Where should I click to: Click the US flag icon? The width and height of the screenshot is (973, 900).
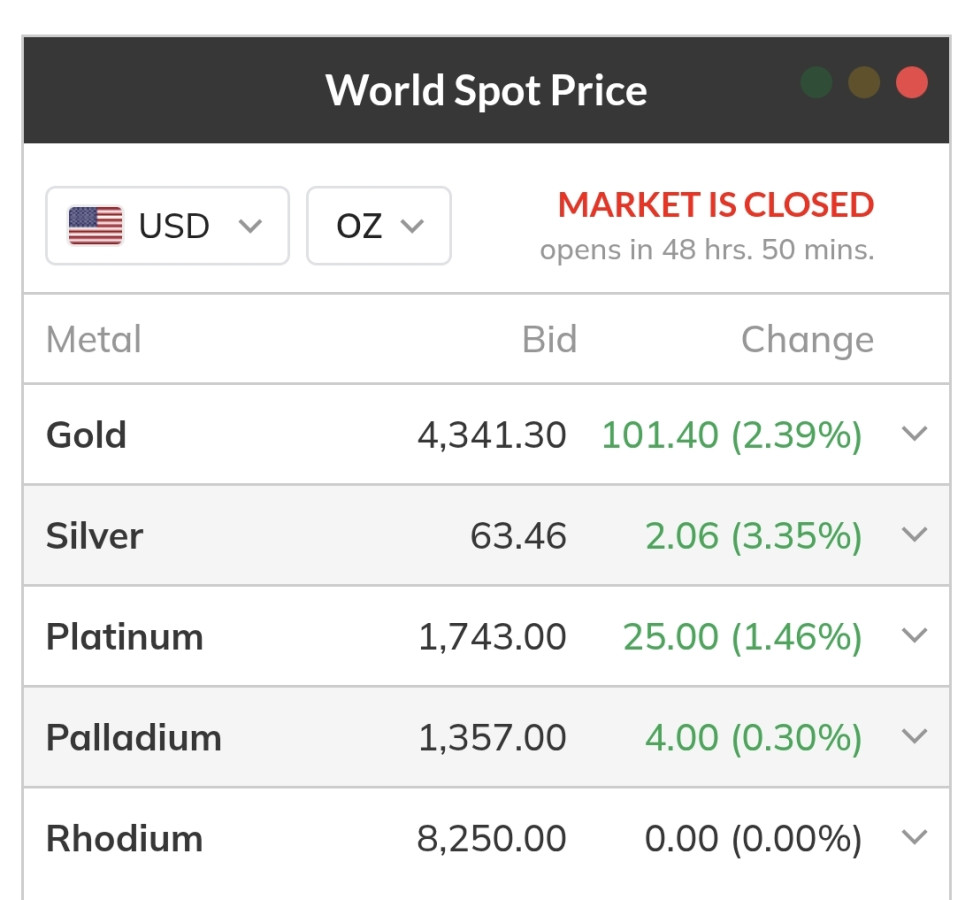(95, 226)
